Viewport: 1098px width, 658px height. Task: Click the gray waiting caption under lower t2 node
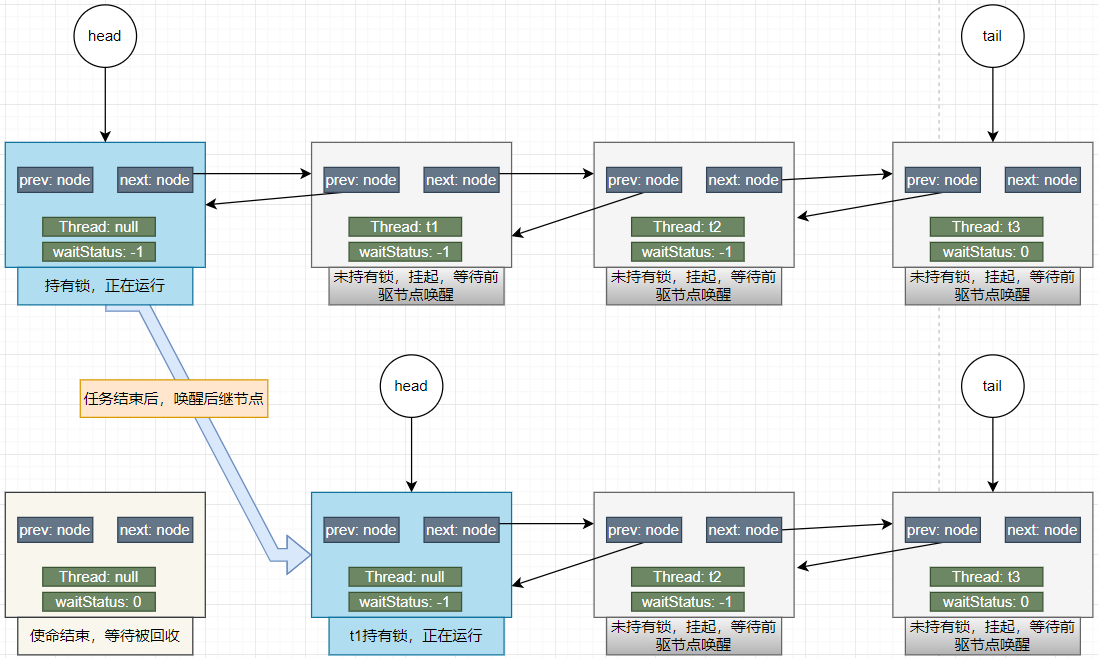[x=694, y=636]
